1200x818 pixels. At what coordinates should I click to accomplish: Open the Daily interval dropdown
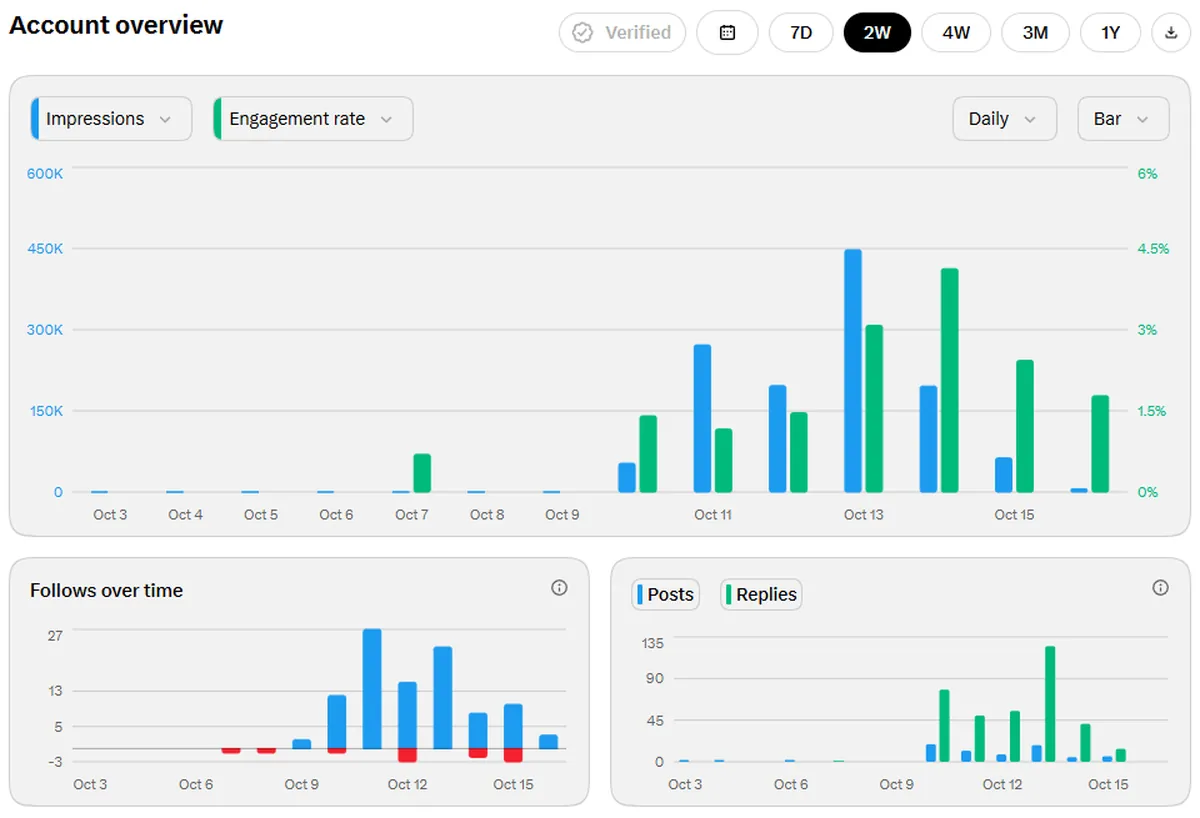pos(1004,119)
